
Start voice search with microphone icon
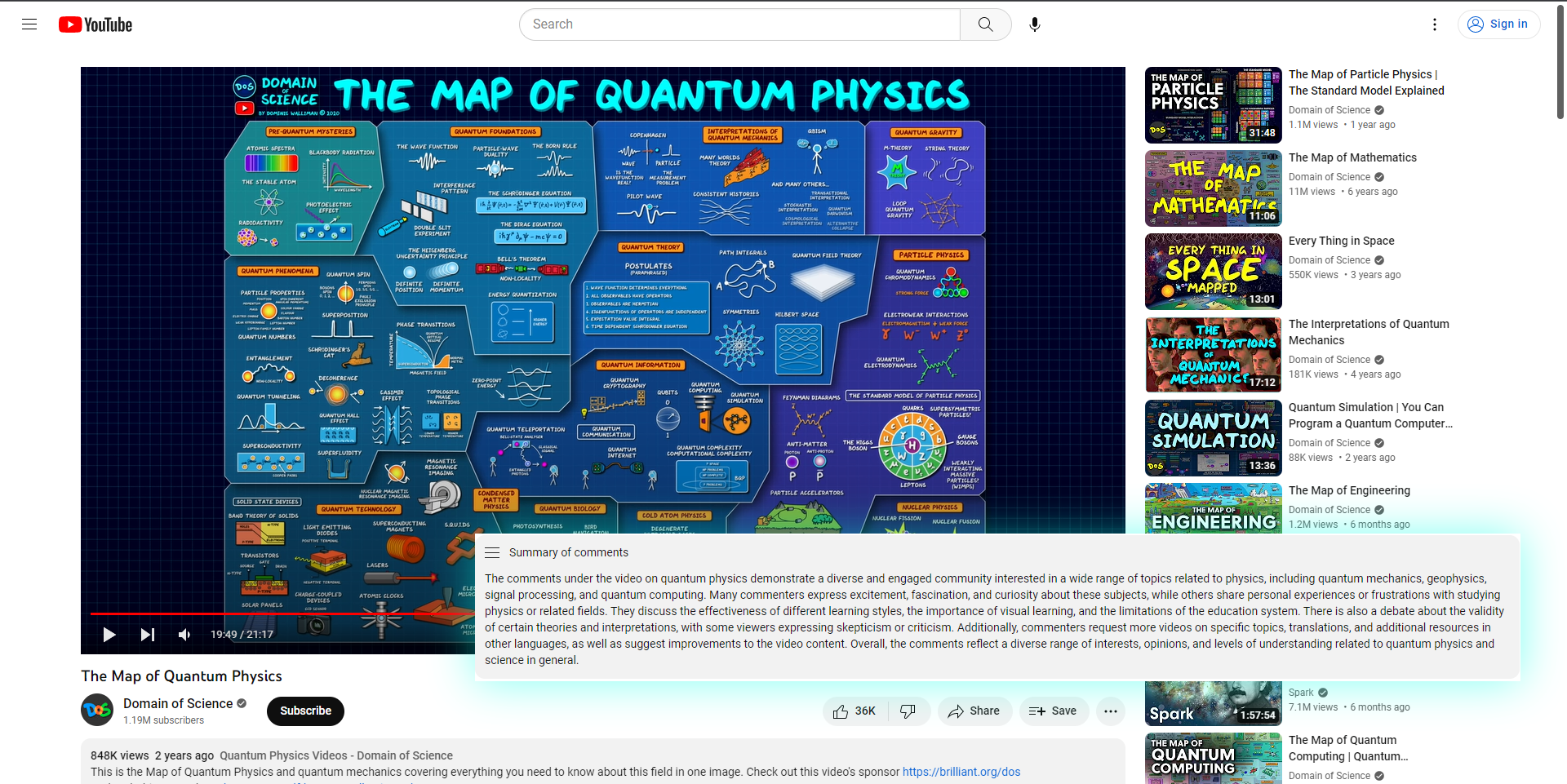(1035, 24)
